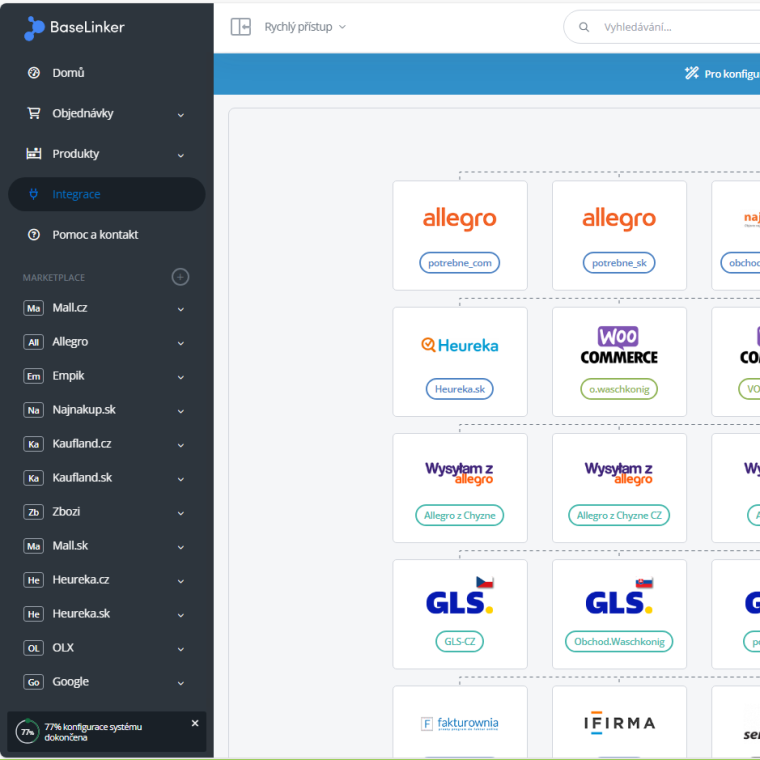Click the He badge for Heureka.sk
The width and height of the screenshot is (760, 760).
[33, 614]
